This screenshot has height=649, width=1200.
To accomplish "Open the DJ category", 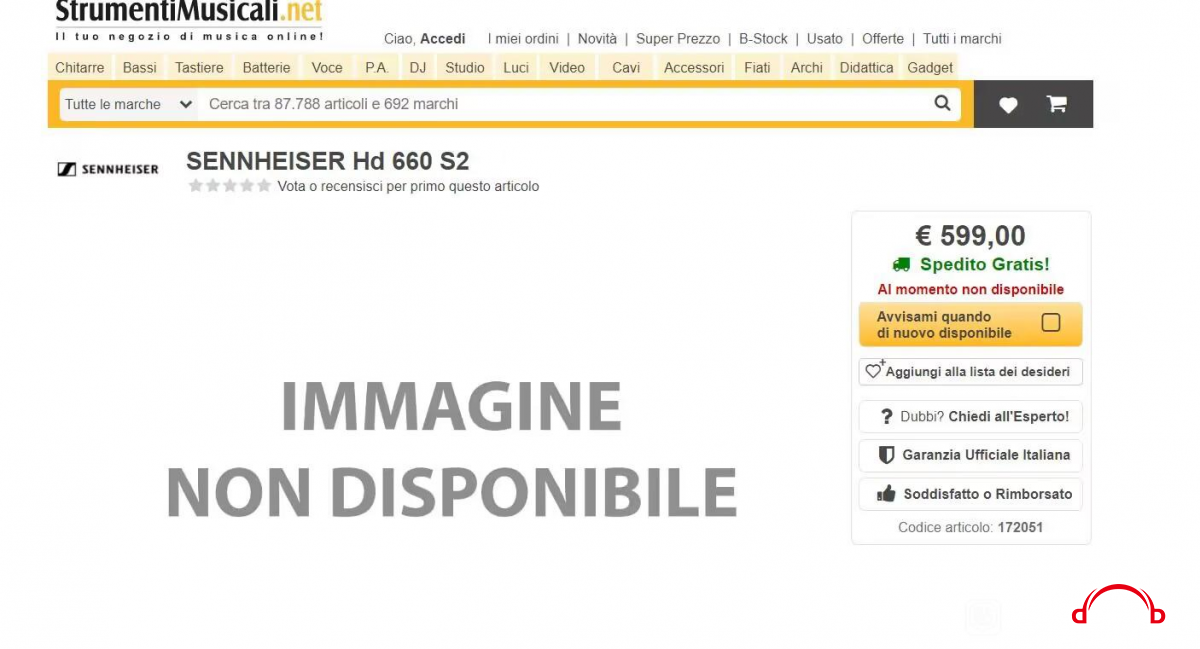I will click(418, 68).
